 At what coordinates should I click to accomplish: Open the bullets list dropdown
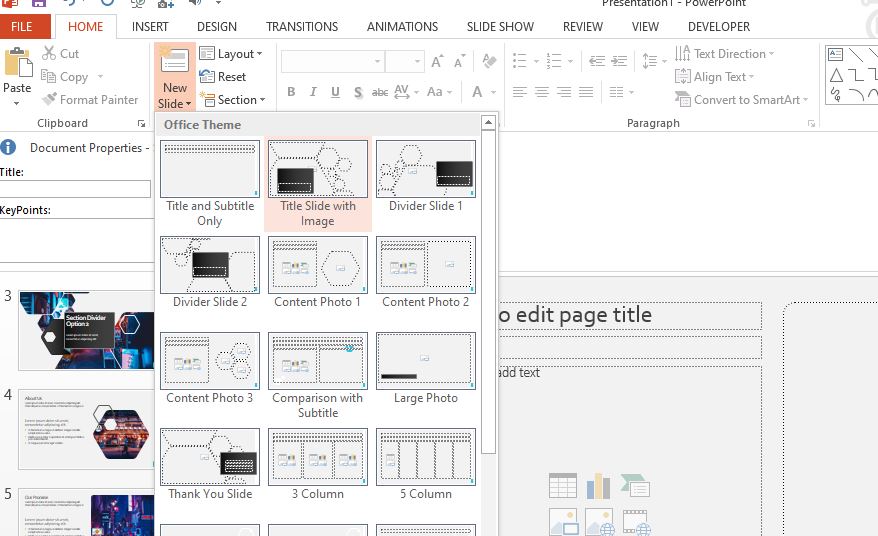point(536,61)
